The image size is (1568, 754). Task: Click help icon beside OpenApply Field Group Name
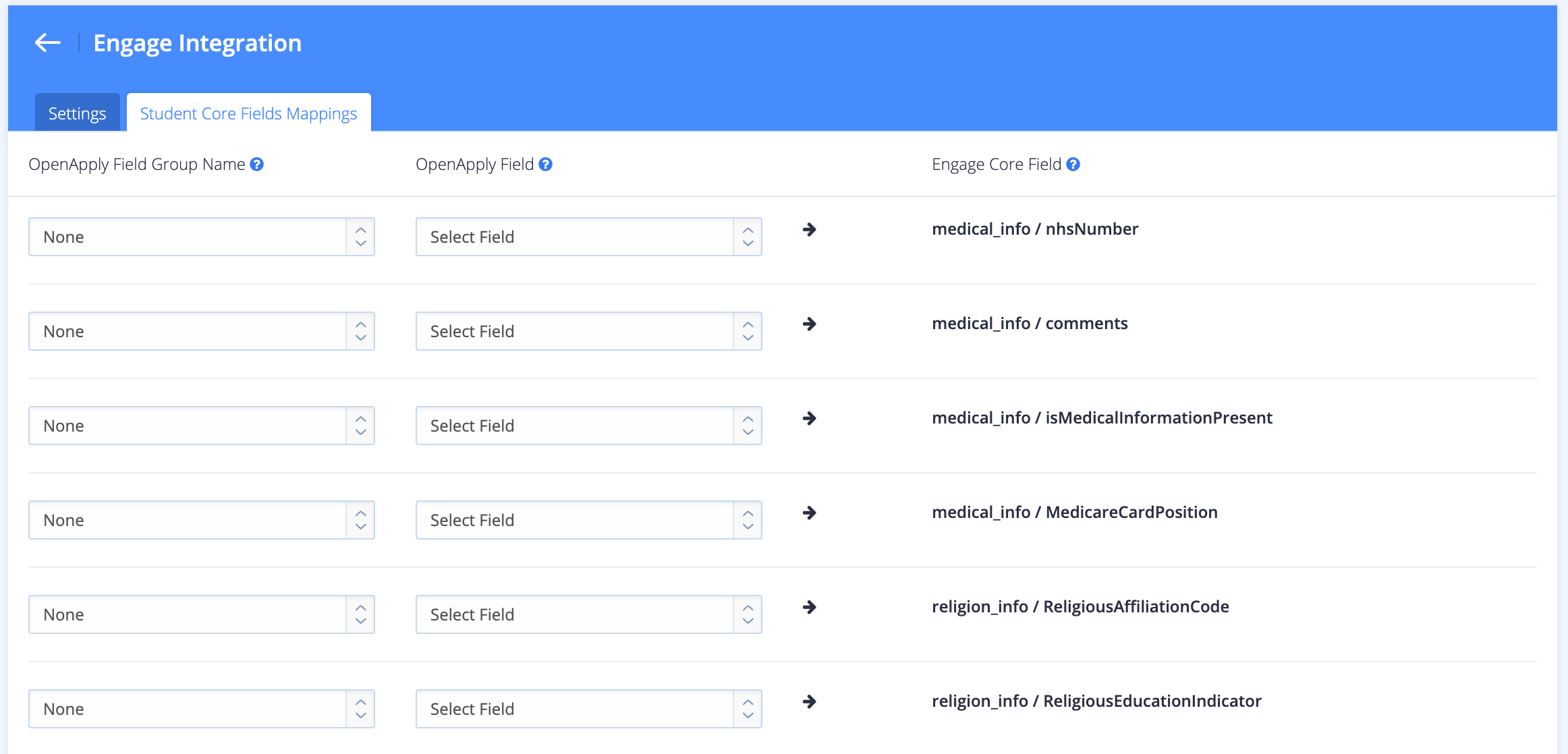click(x=257, y=165)
